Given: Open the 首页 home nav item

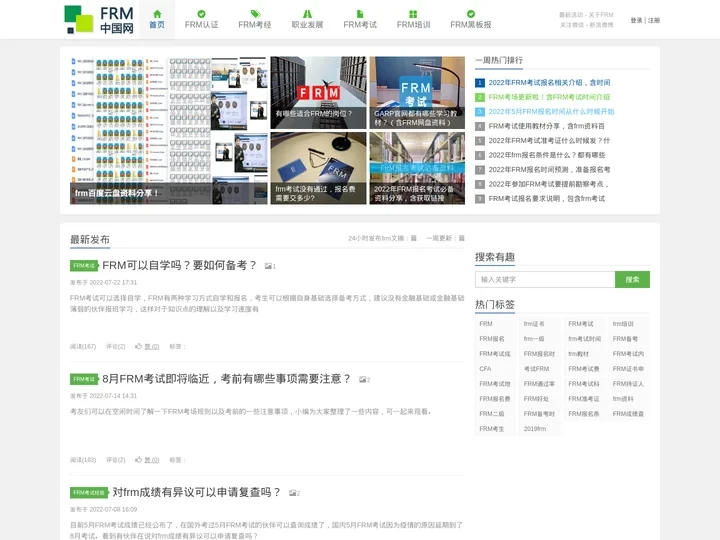Looking at the screenshot, I should 157,19.
